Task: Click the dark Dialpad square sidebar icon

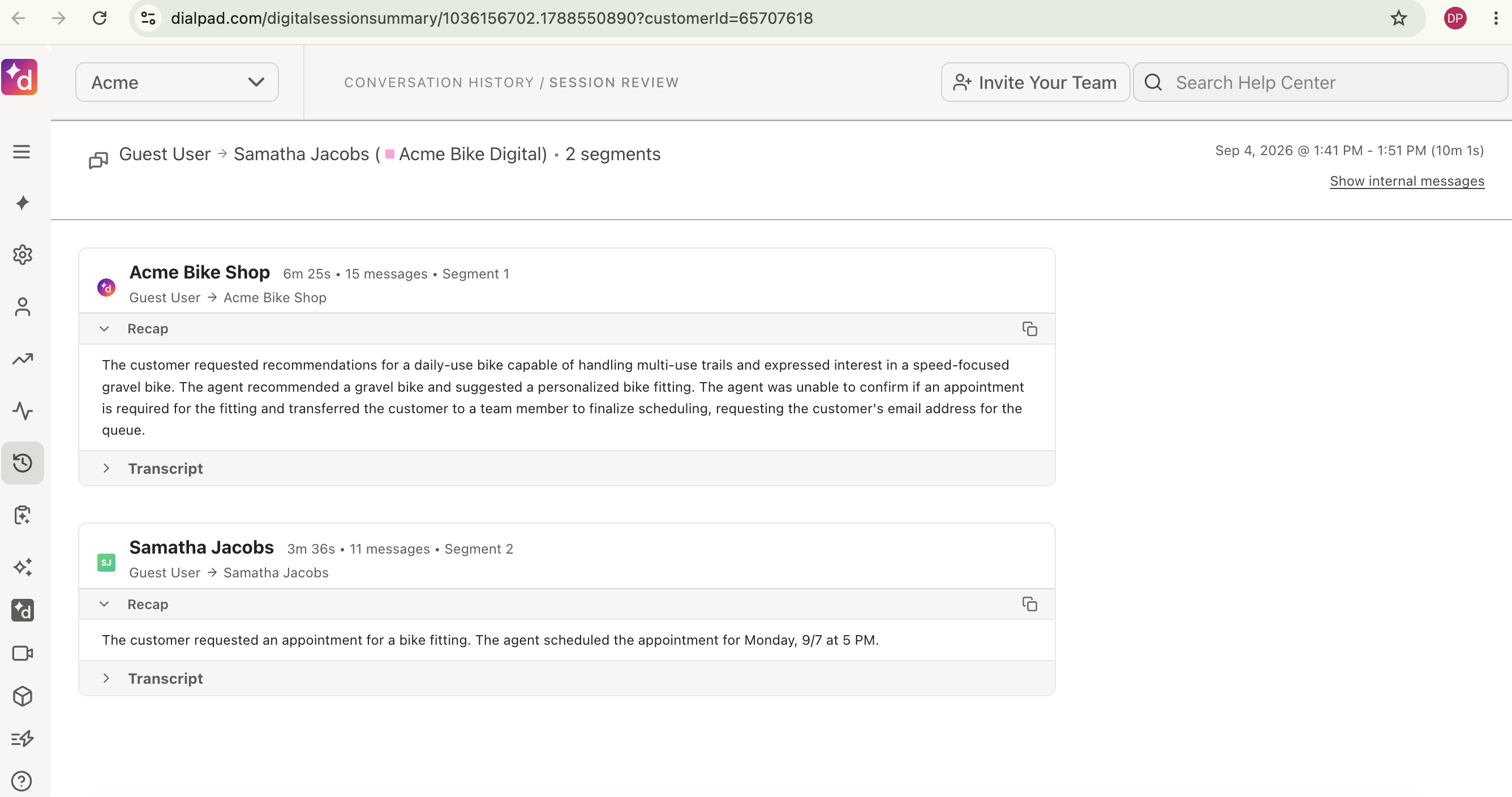Action: coord(22,610)
